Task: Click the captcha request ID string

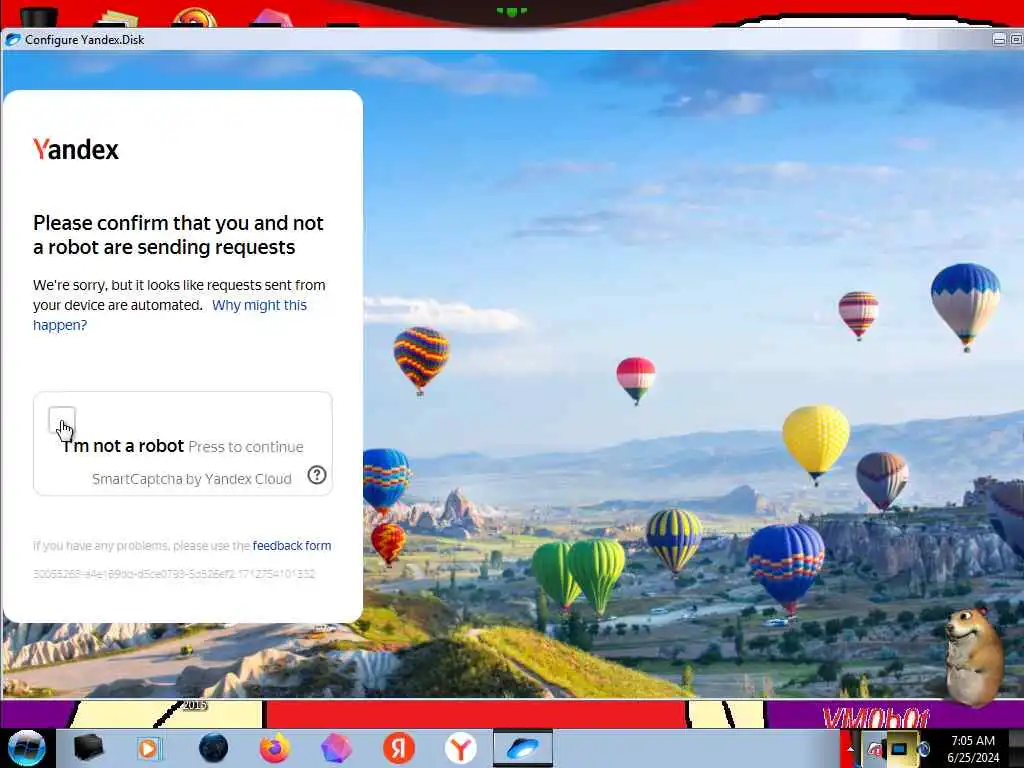Action: [x=174, y=573]
